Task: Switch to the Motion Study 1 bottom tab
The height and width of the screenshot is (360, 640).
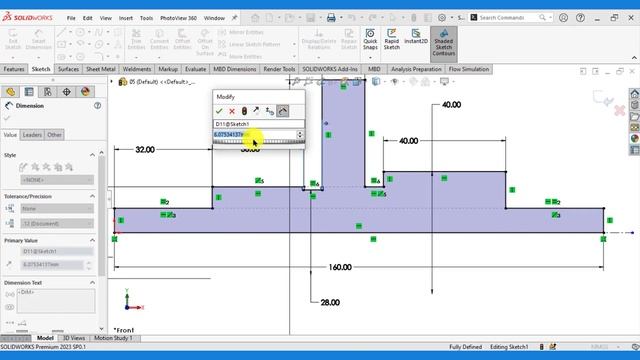Action: coord(113,338)
